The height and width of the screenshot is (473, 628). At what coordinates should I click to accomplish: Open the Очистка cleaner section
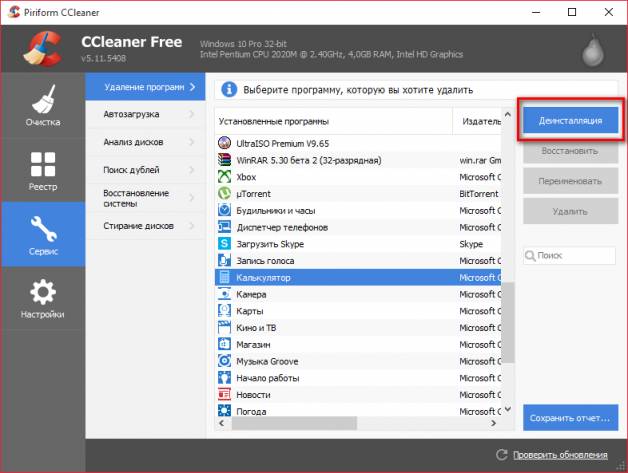(43, 105)
